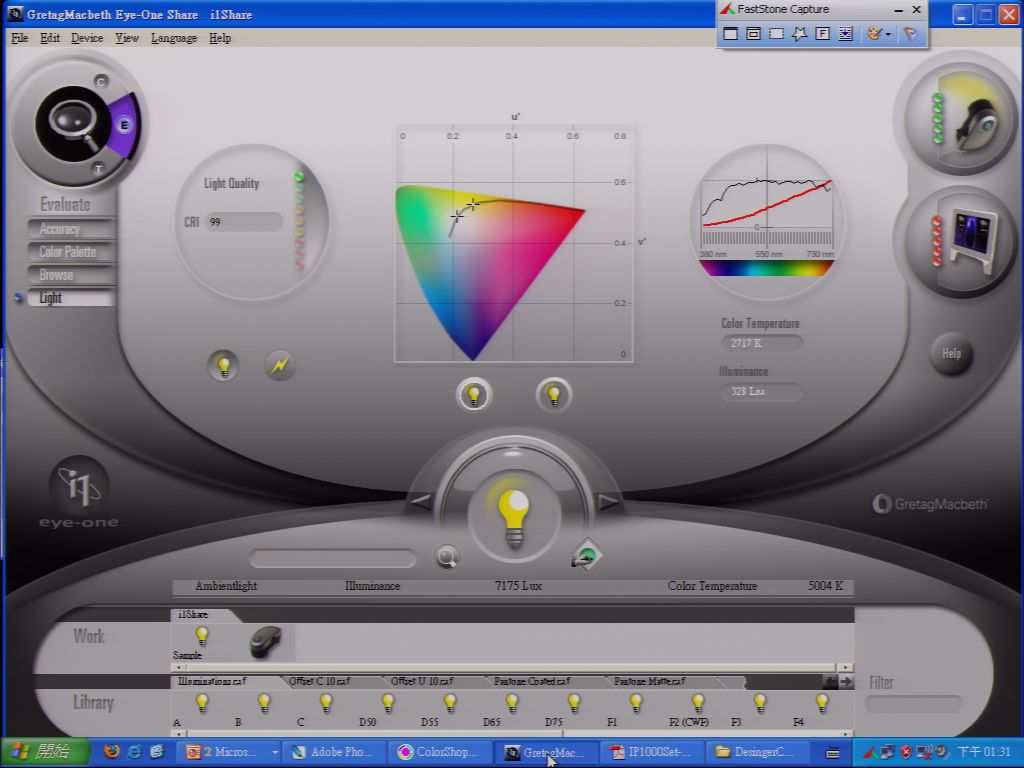Viewport: 1024px width, 768px height.
Task: Toggle the left bulb below the chromaticity diagram
Action: pyautogui.click(x=474, y=395)
